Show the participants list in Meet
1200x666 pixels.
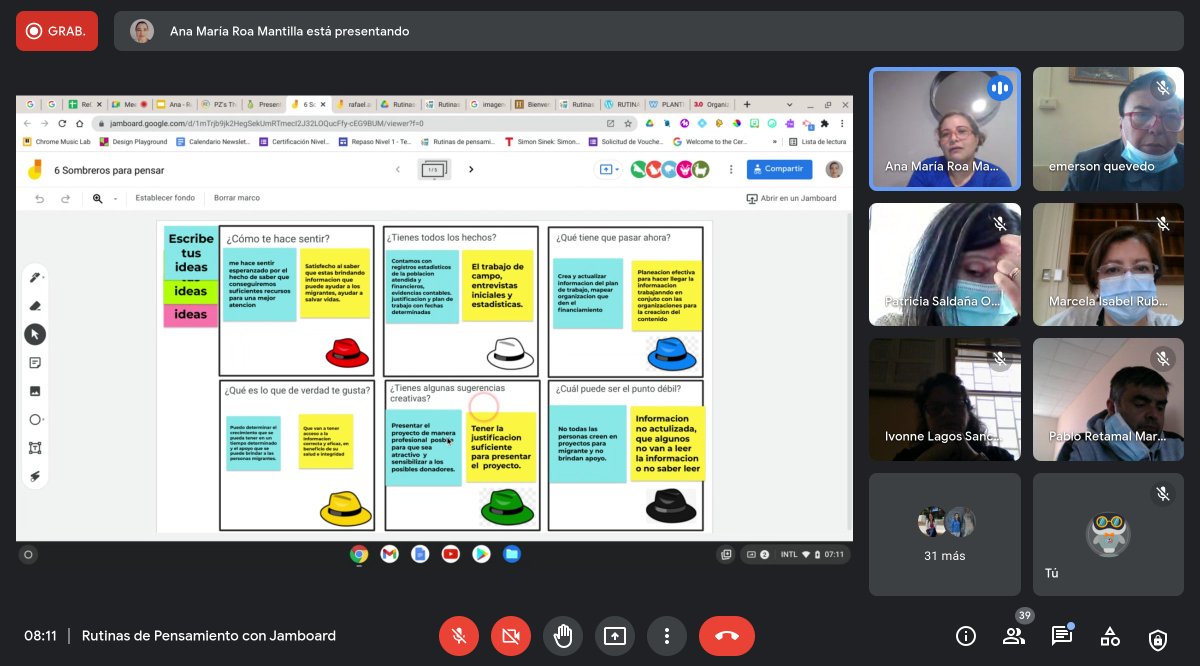tap(1014, 635)
